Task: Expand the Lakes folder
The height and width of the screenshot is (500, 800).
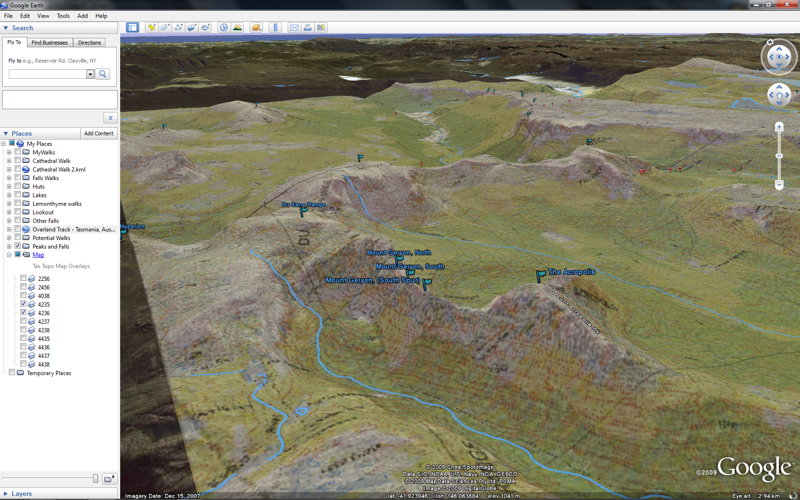Action: tap(9, 195)
